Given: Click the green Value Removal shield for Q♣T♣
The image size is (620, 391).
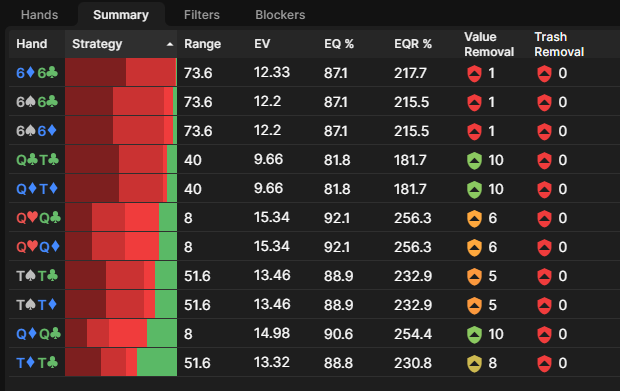Looking at the screenshot, I should [474, 161].
